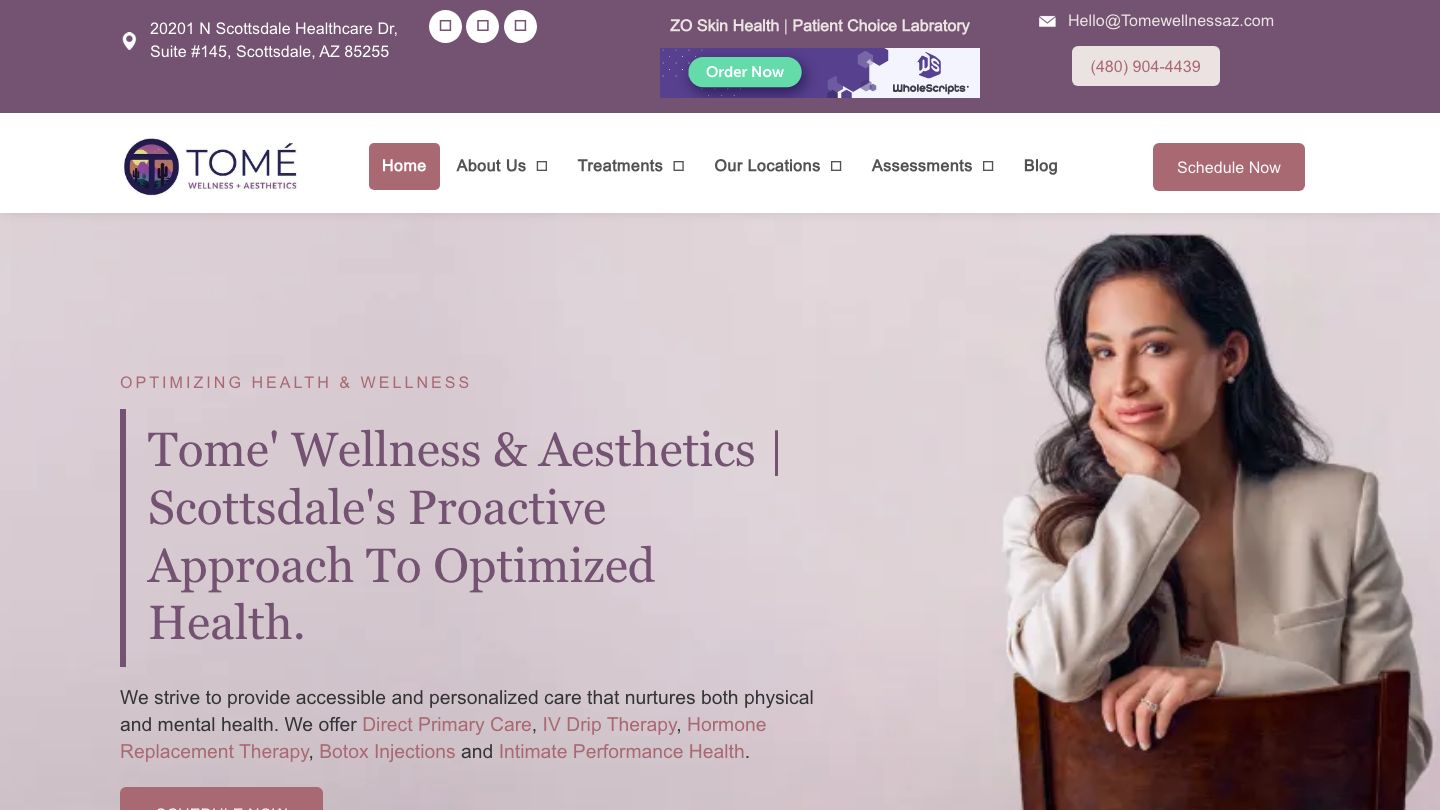
Task: Expand the Our Locations submenu arrow
Action: (x=836, y=166)
